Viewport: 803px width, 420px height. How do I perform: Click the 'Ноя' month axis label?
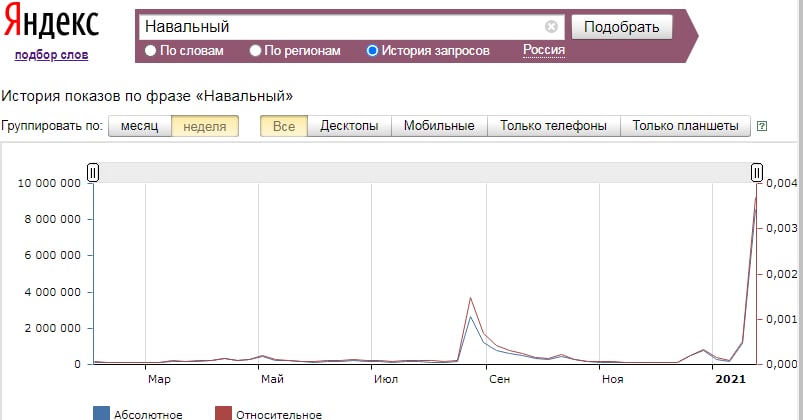pos(612,379)
